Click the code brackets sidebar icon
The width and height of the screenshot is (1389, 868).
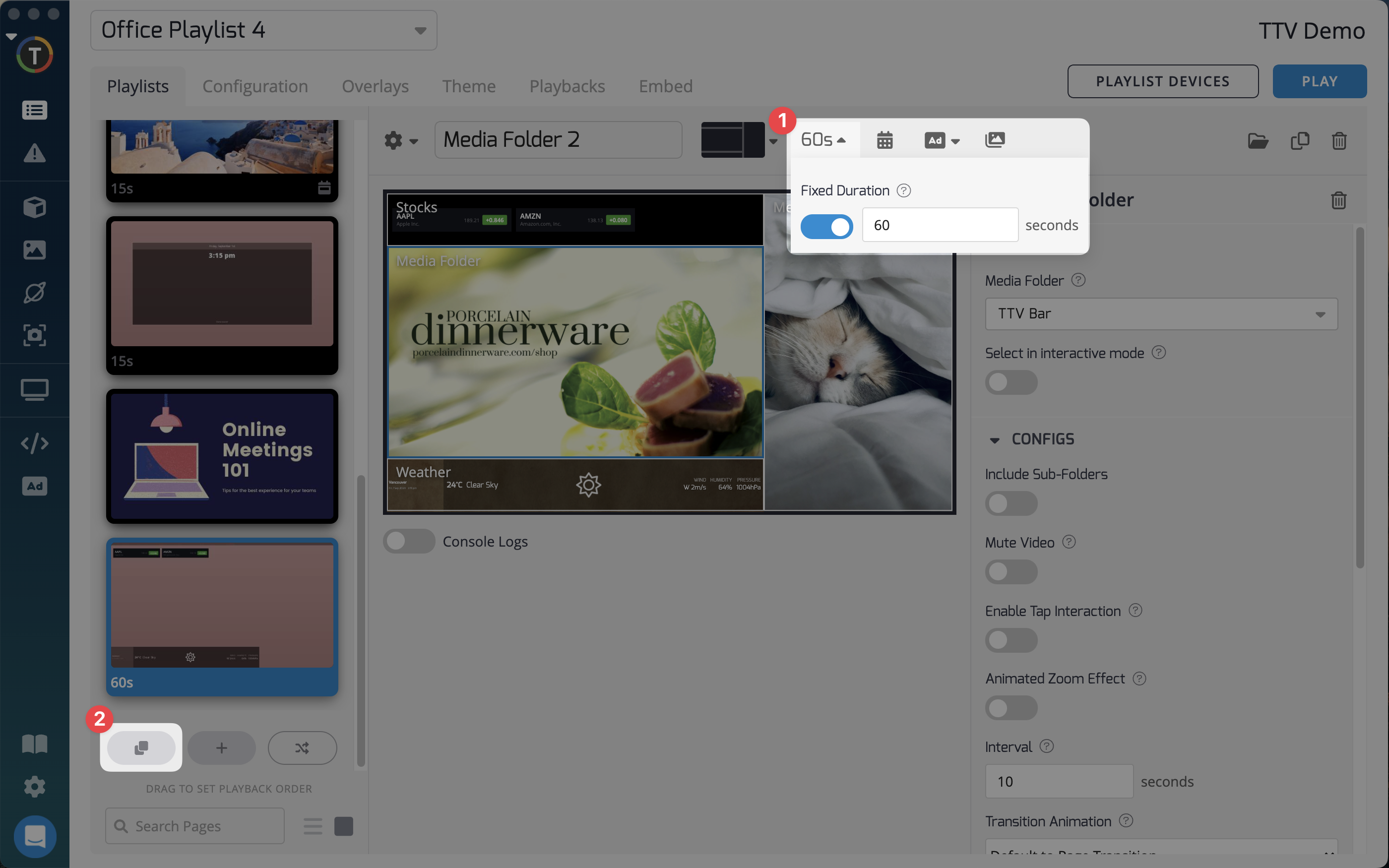pyautogui.click(x=34, y=443)
